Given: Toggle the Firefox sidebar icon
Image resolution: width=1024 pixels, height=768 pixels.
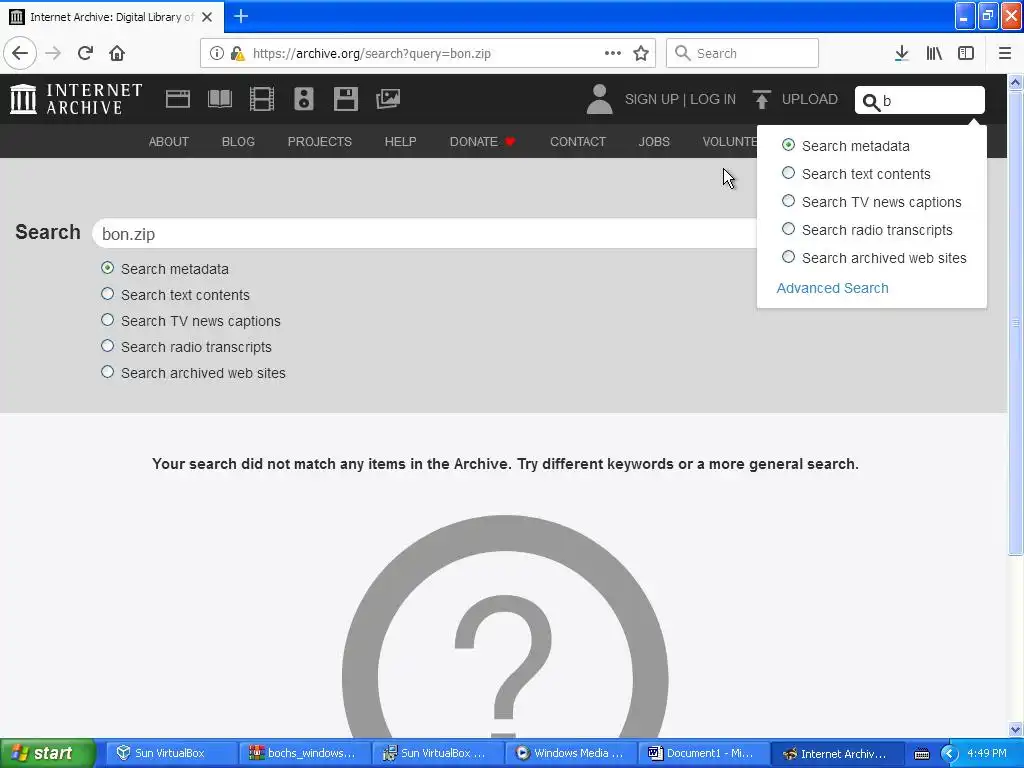Looking at the screenshot, I should (966, 53).
